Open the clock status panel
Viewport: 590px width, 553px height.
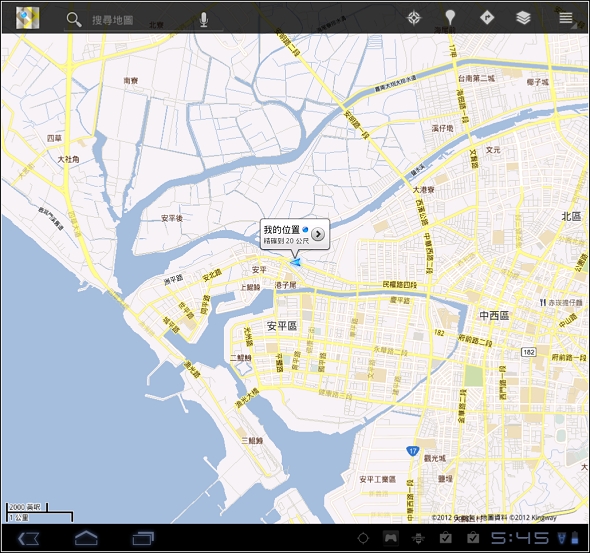click(520, 538)
